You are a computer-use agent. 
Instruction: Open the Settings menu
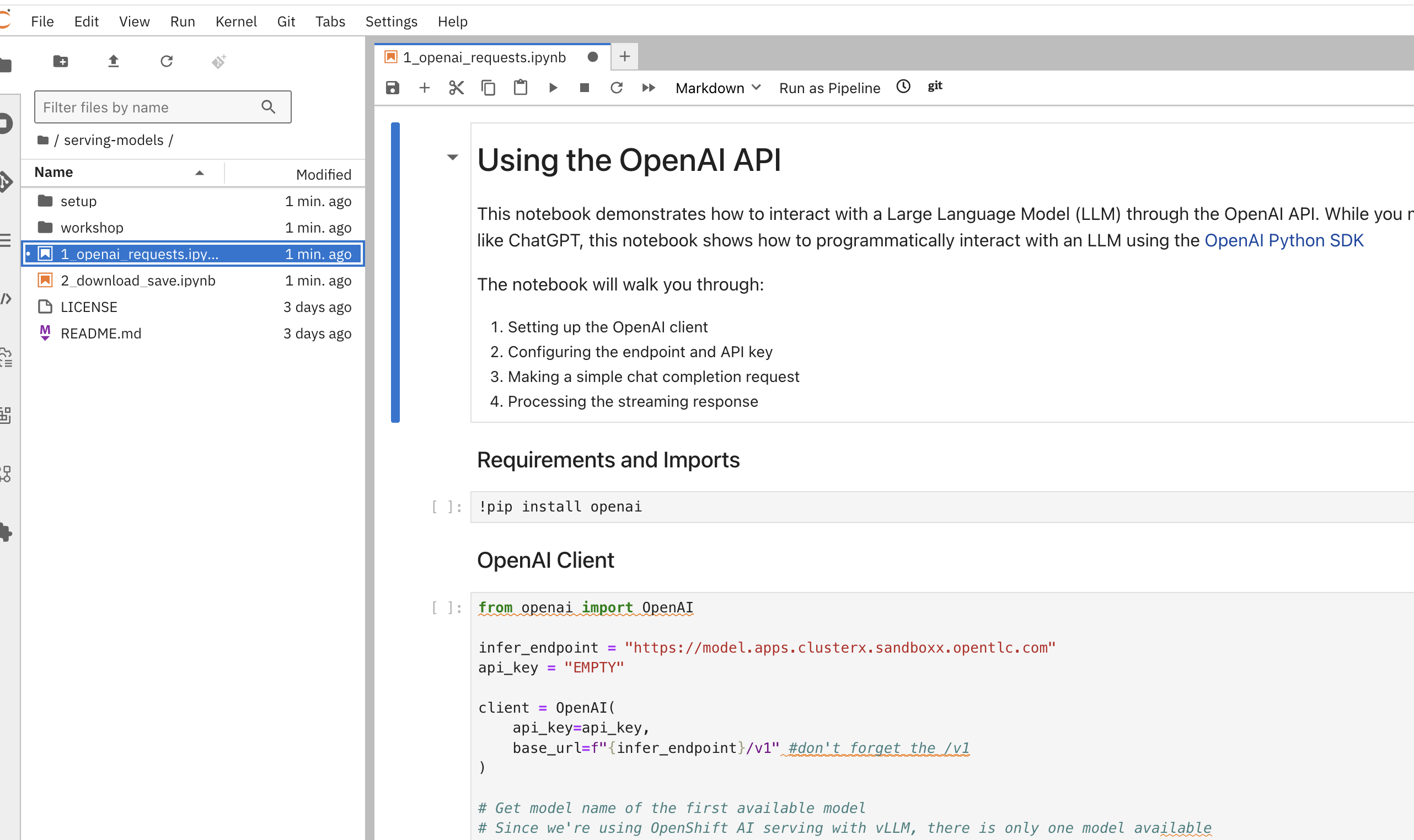pos(392,21)
